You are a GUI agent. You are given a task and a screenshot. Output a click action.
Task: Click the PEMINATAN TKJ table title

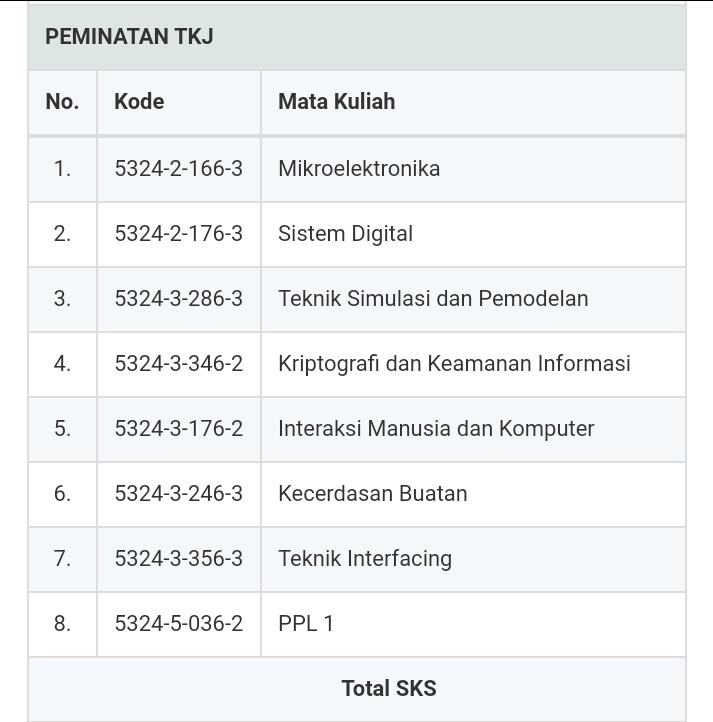click(x=129, y=37)
